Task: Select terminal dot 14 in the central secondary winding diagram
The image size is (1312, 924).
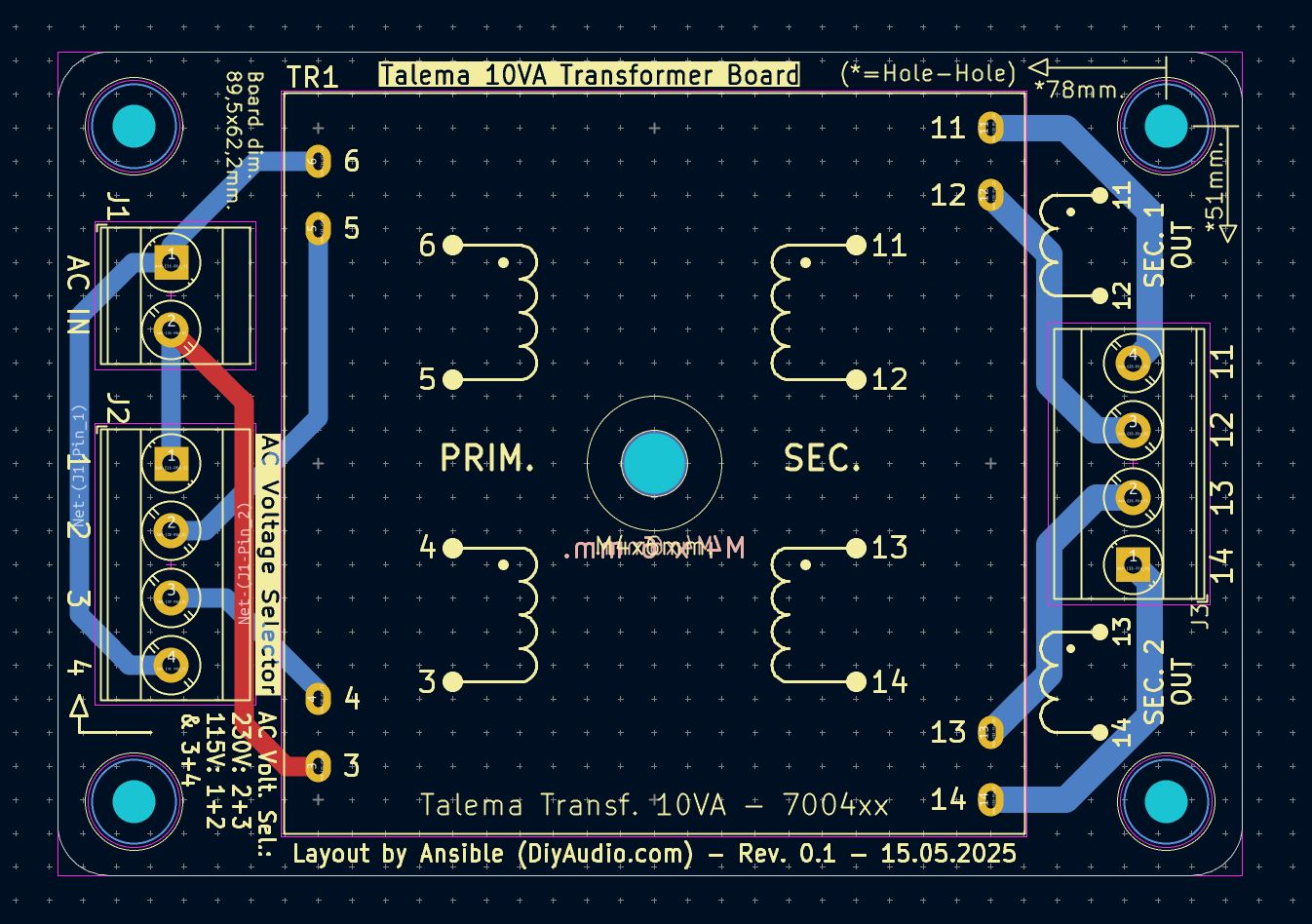Action: coord(856,682)
